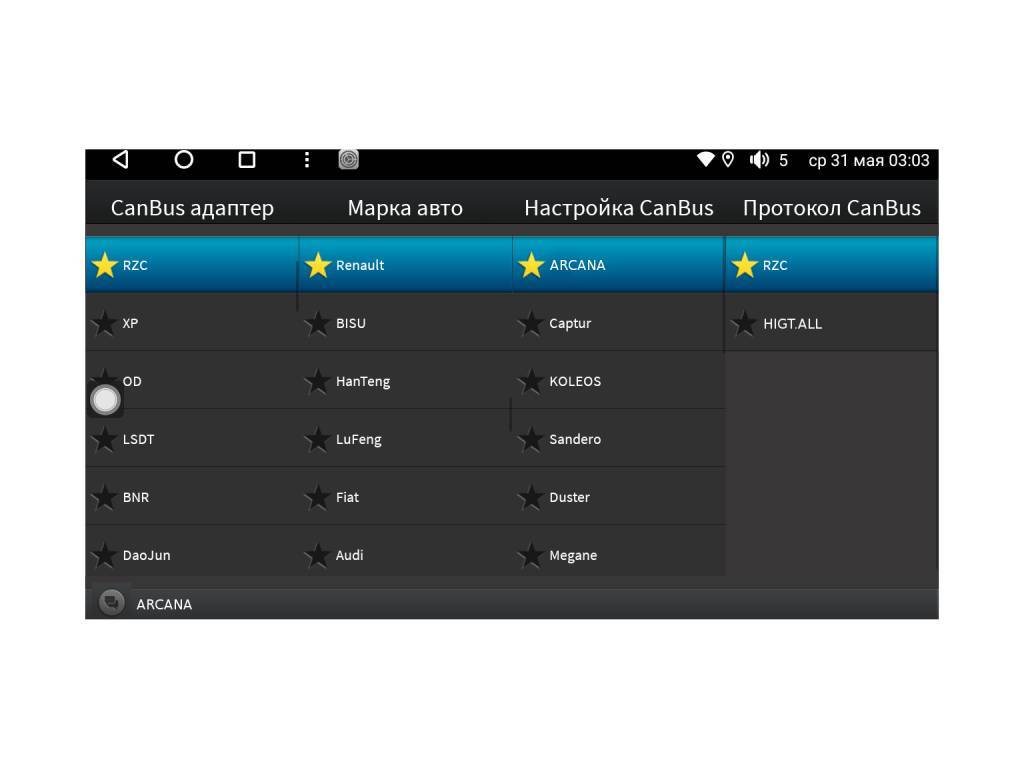Select BISU as car brand
This screenshot has width=1024, height=768.
tap(406, 323)
